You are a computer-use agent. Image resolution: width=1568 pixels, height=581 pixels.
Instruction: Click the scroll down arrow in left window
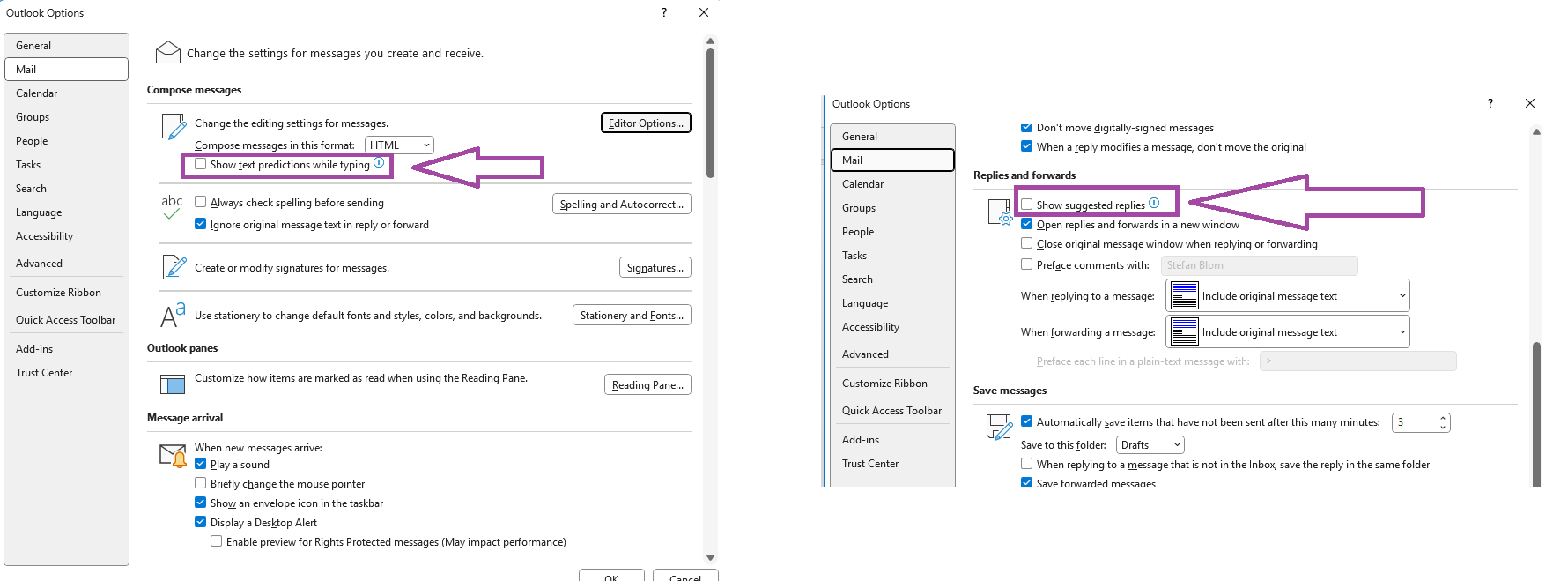pos(710,557)
